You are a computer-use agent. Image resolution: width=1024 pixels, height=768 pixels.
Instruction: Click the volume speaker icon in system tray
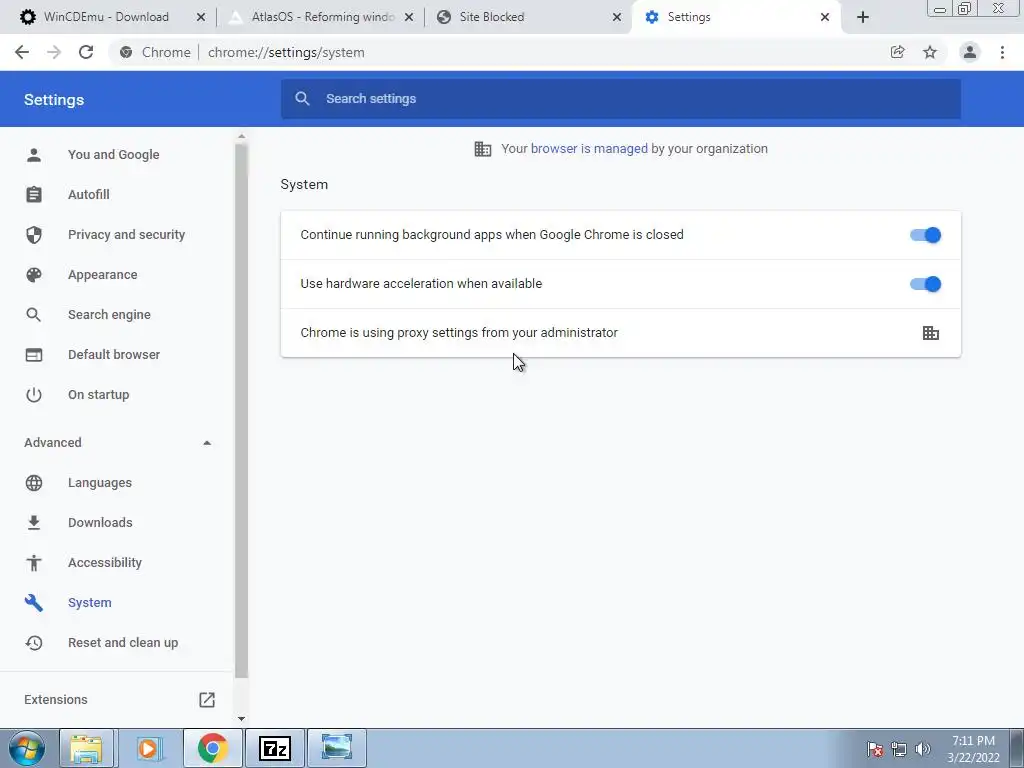(923, 749)
